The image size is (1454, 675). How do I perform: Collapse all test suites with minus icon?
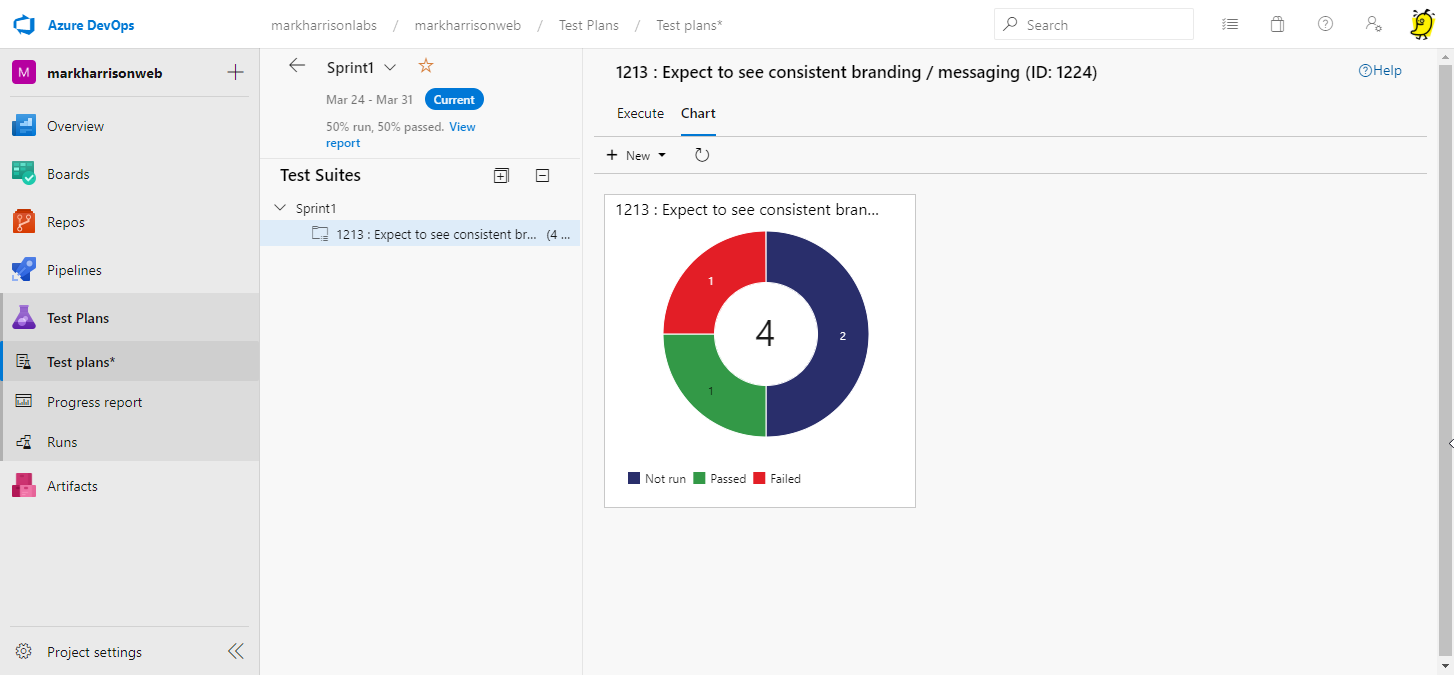pyautogui.click(x=542, y=176)
